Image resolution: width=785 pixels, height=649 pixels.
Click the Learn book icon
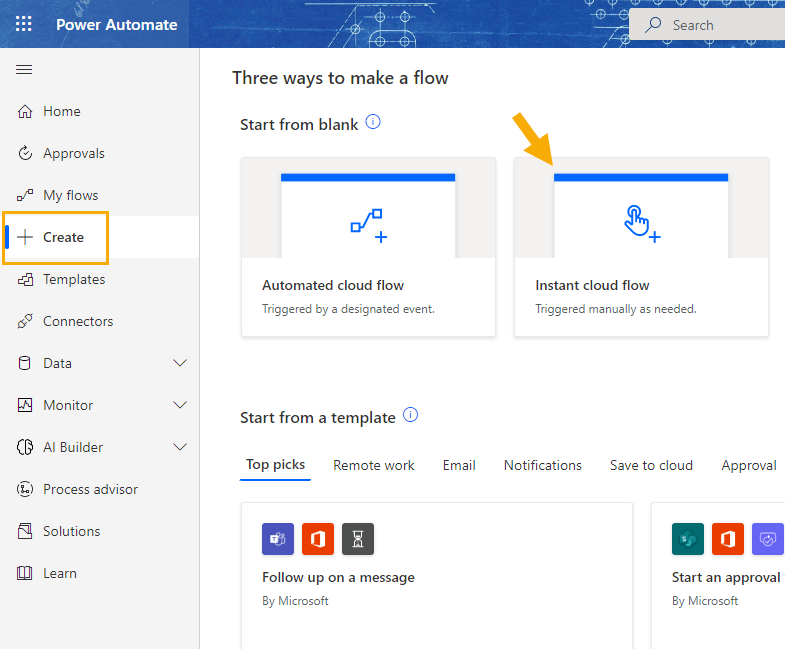pos(25,573)
